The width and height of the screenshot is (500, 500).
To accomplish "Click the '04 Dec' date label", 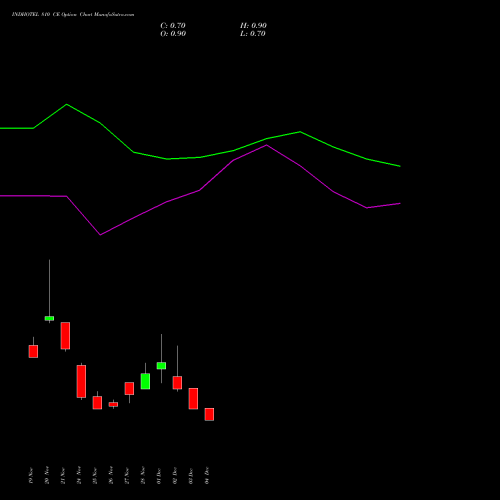I will [207, 476].
